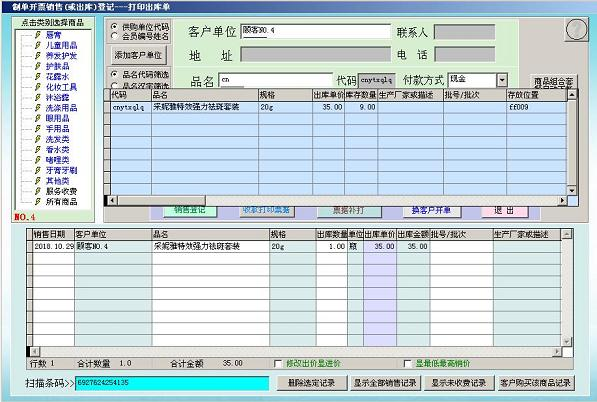The image size is (597, 402).
Task: Click the 库存数量 cell showing 9.00
Action: click(x=361, y=107)
